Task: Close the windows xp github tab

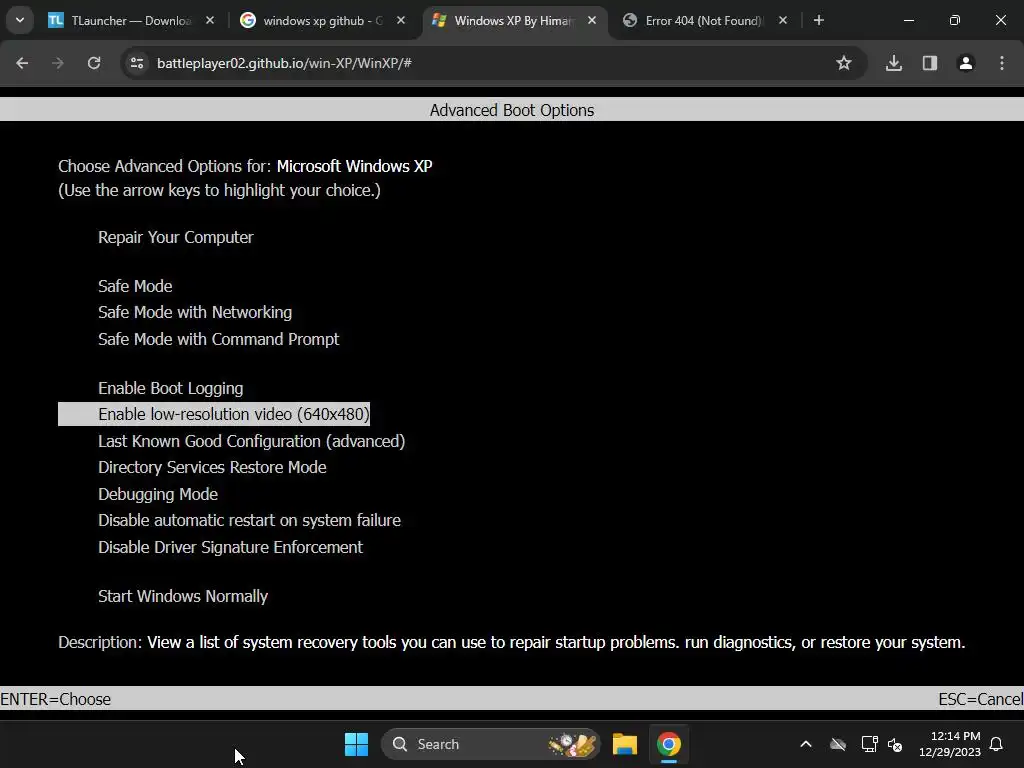Action: [x=401, y=20]
